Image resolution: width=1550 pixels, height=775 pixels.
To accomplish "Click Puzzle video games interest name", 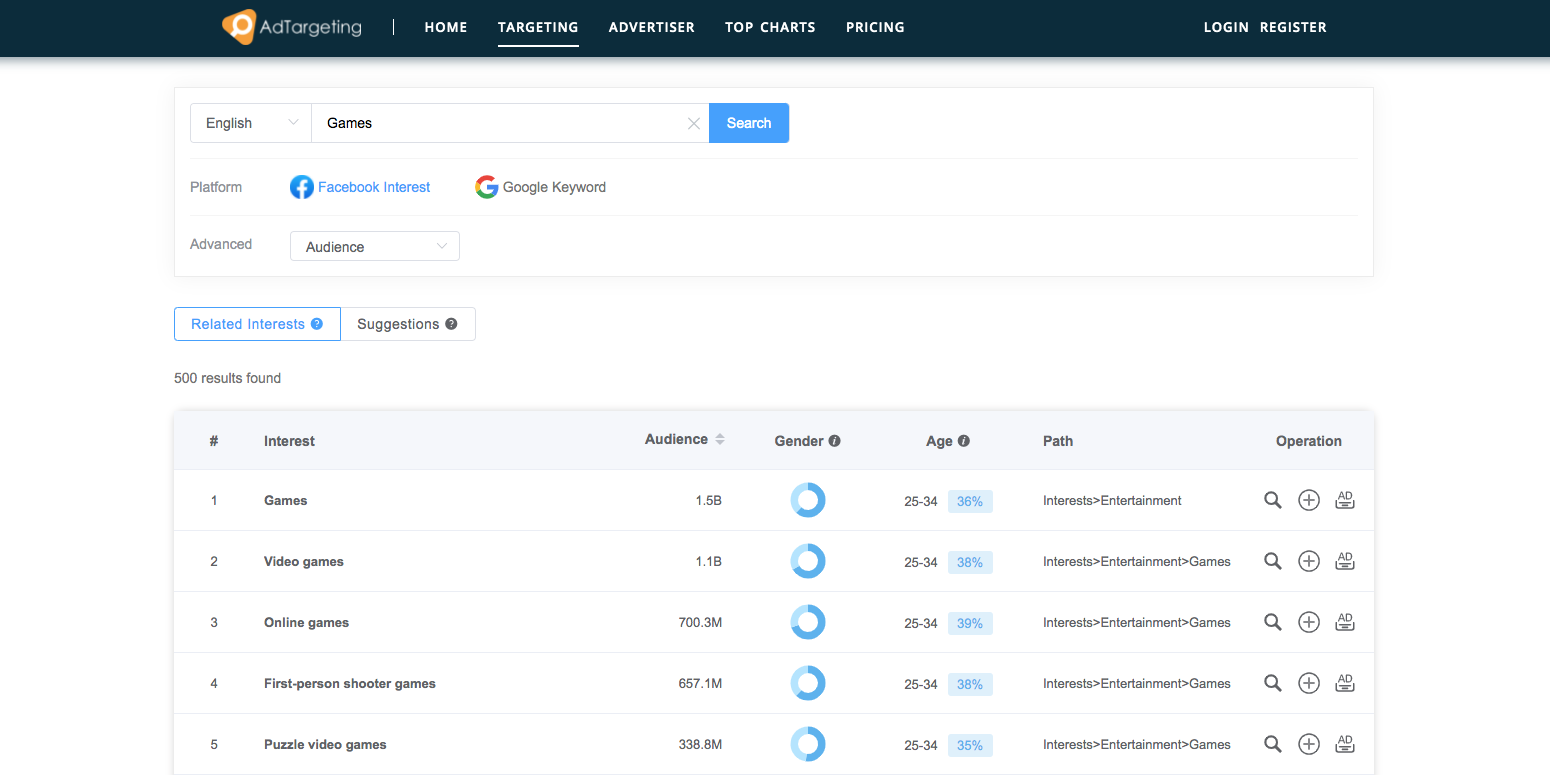I will coord(325,744).
